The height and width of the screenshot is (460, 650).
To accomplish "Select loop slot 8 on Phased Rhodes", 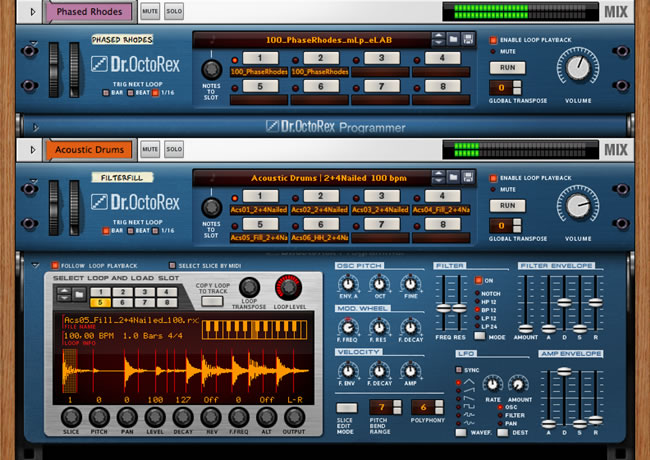I will [x=442, y=86].
